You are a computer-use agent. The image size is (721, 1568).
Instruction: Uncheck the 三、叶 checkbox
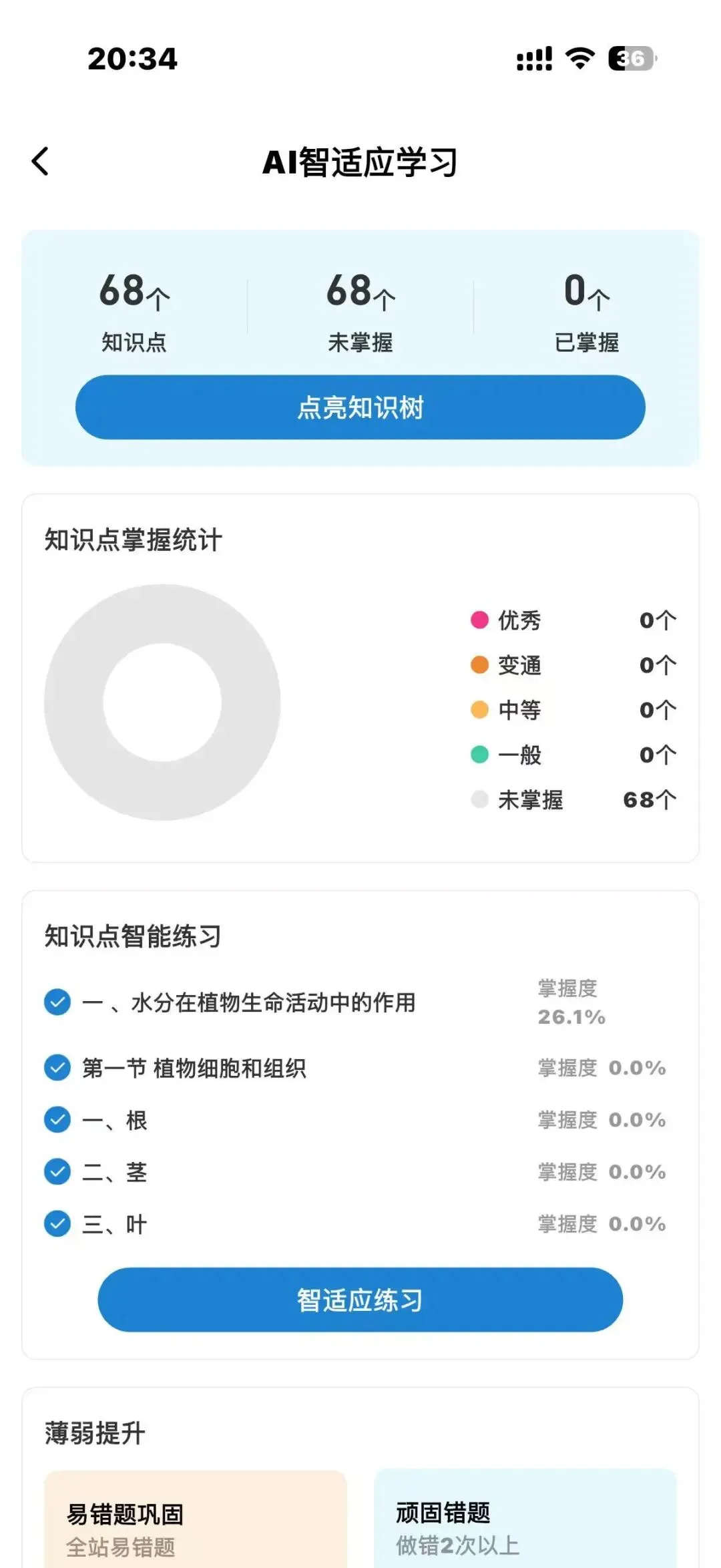[x=57, y=1224]
